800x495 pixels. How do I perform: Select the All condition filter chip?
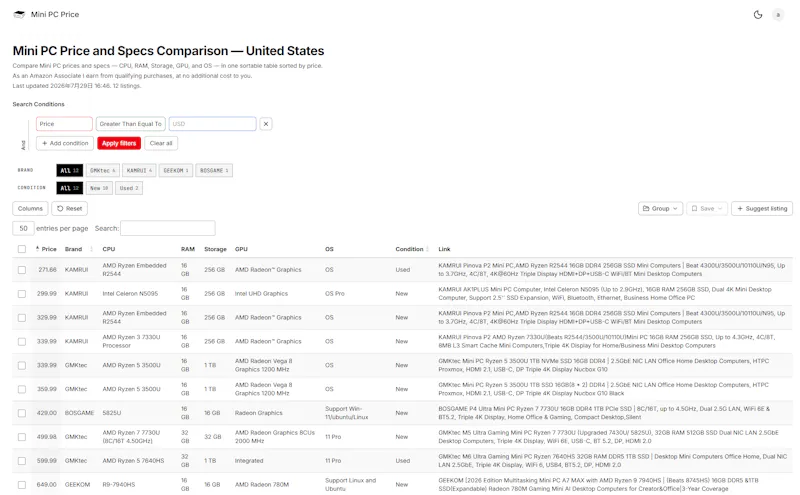[69, 188]
